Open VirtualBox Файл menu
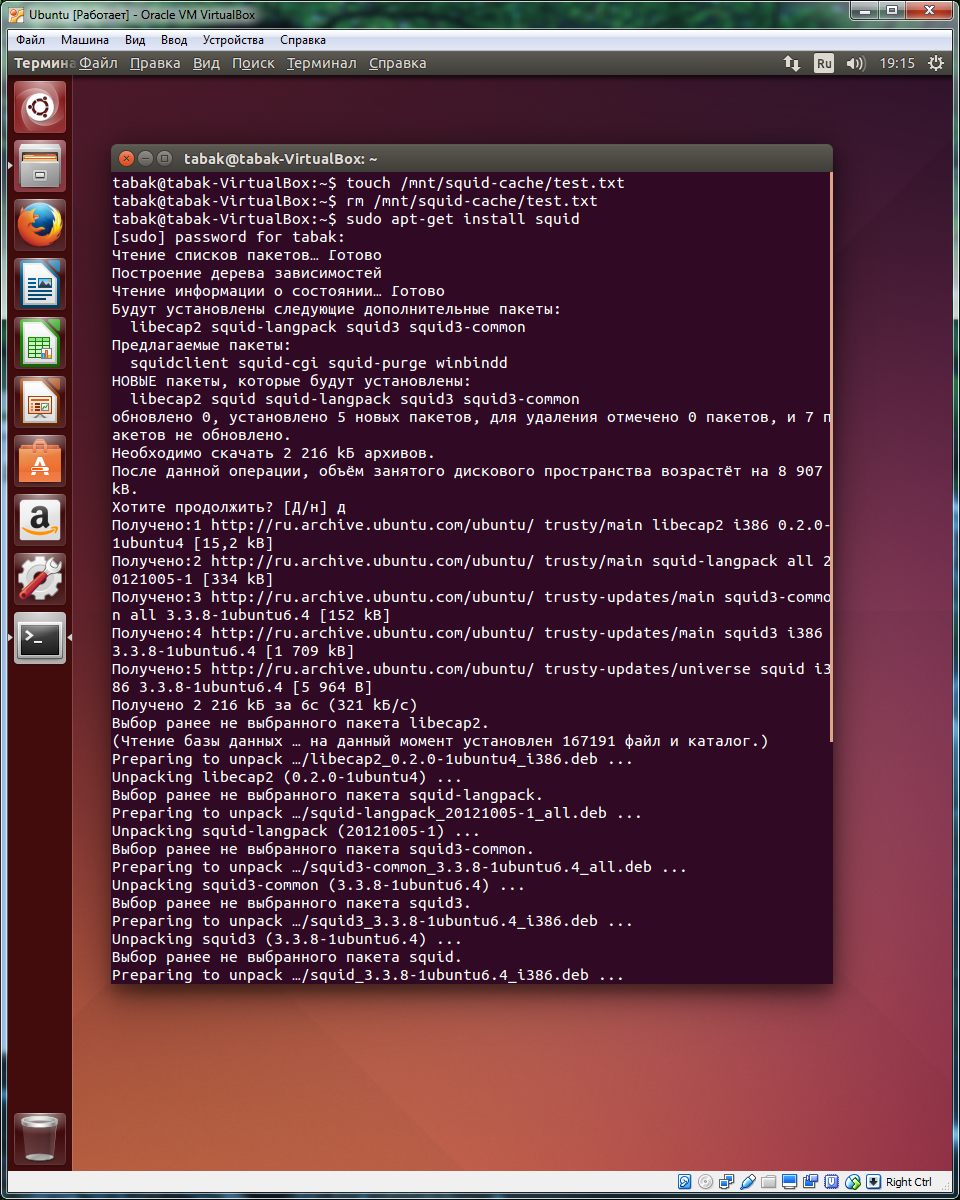 (x=30, y=40)
